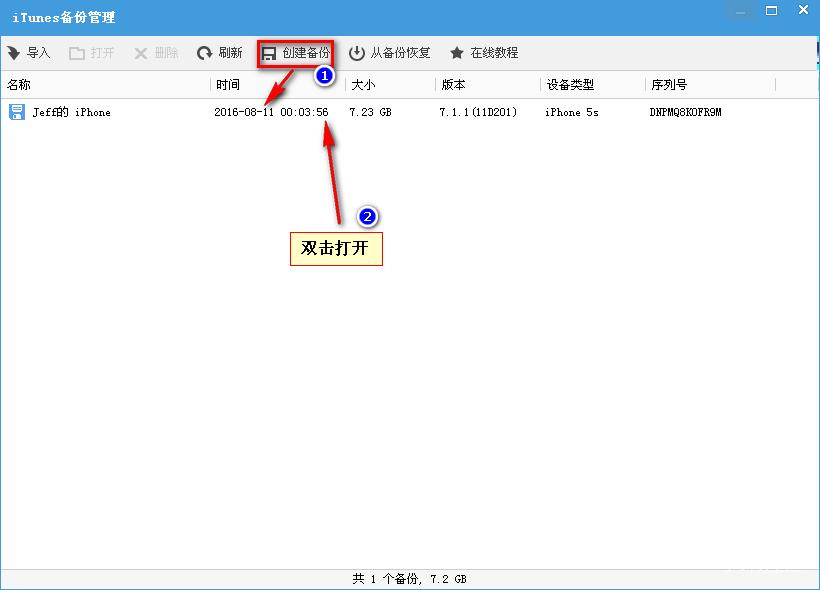Select the Jeff的 iPhone backup name

(x=72, y=112)
